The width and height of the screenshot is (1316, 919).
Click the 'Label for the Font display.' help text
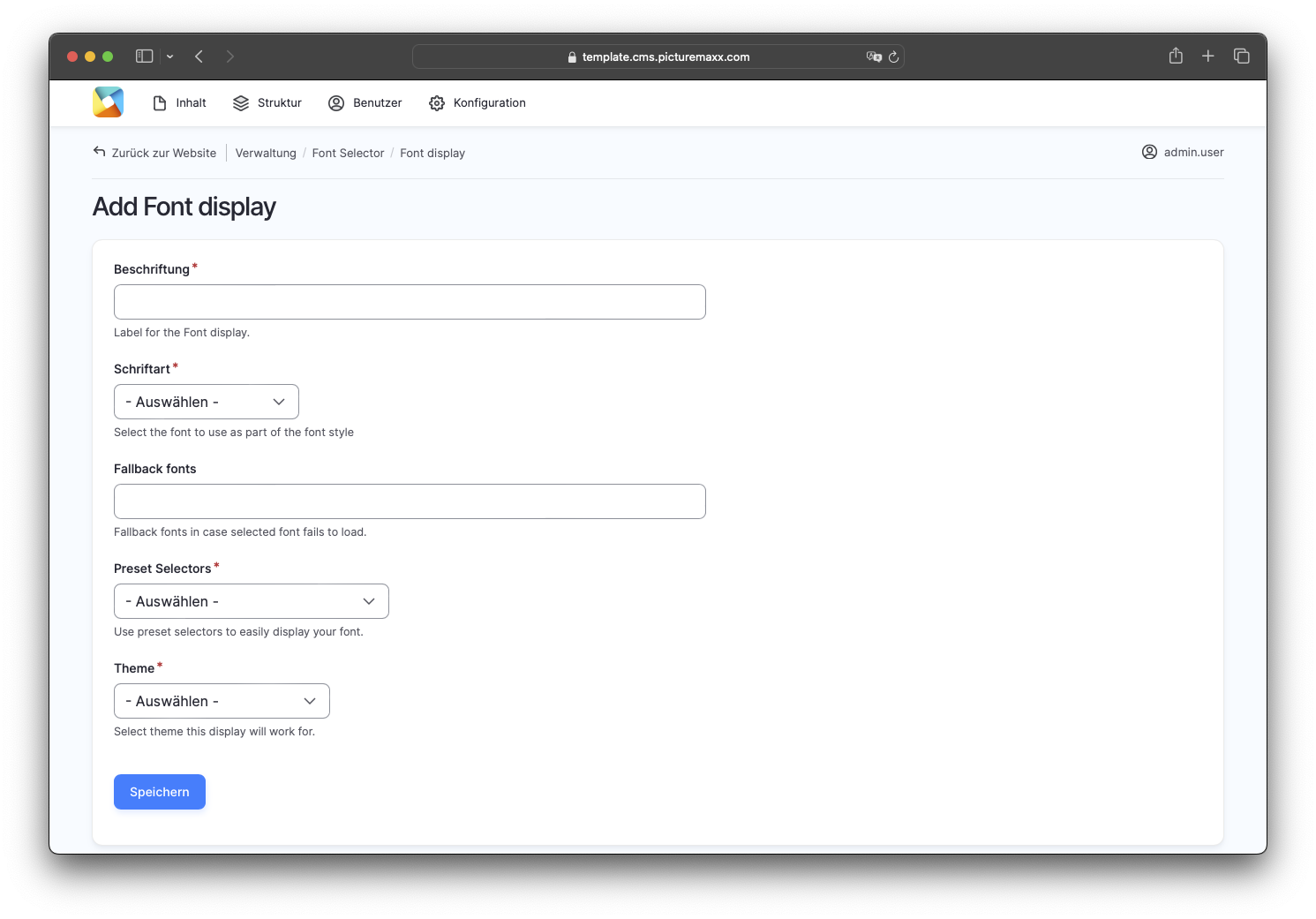coord(182,333)
